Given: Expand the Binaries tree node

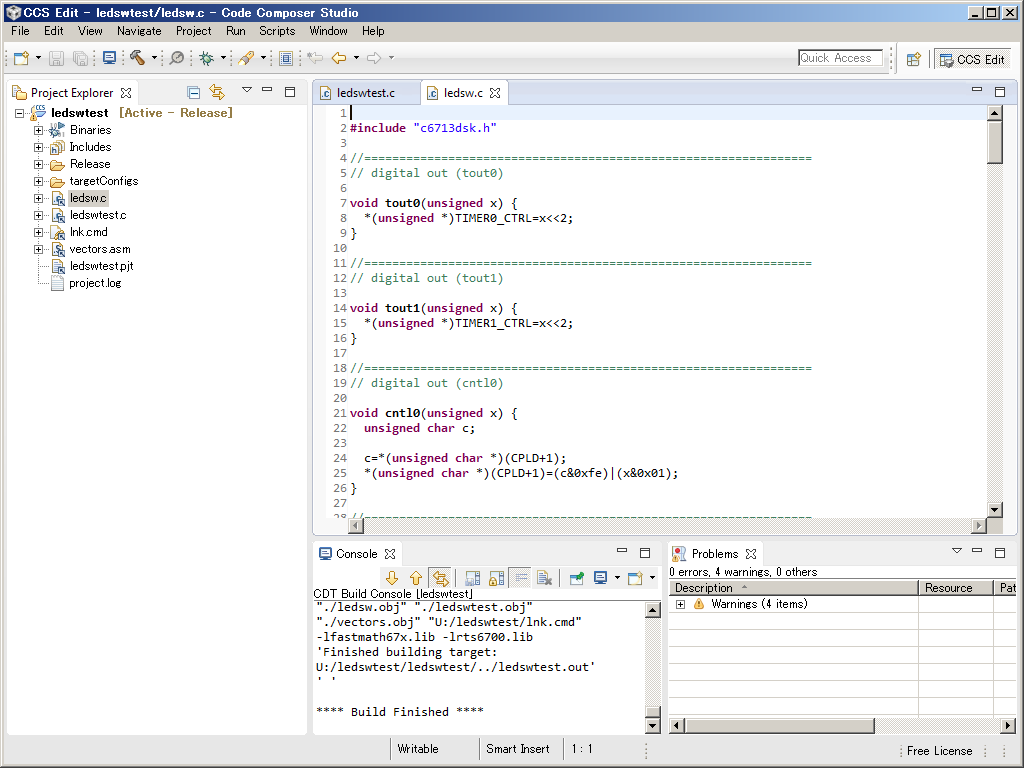Looking at the screenshot, I should (39, 130).
